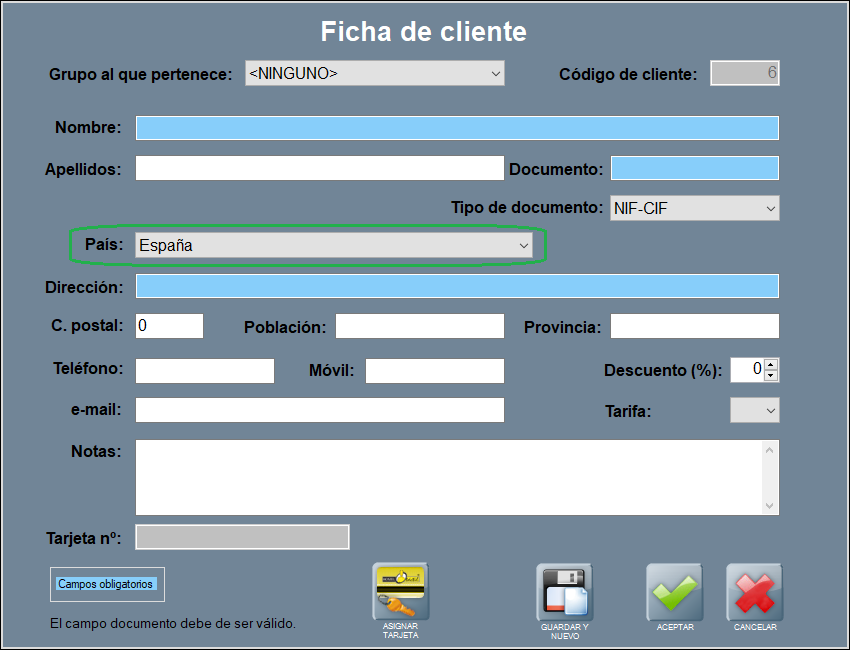Image resolution: width=850 pixels, height=650 pixels.
Task: Click the Provincia input field
Action: (694, 326)
